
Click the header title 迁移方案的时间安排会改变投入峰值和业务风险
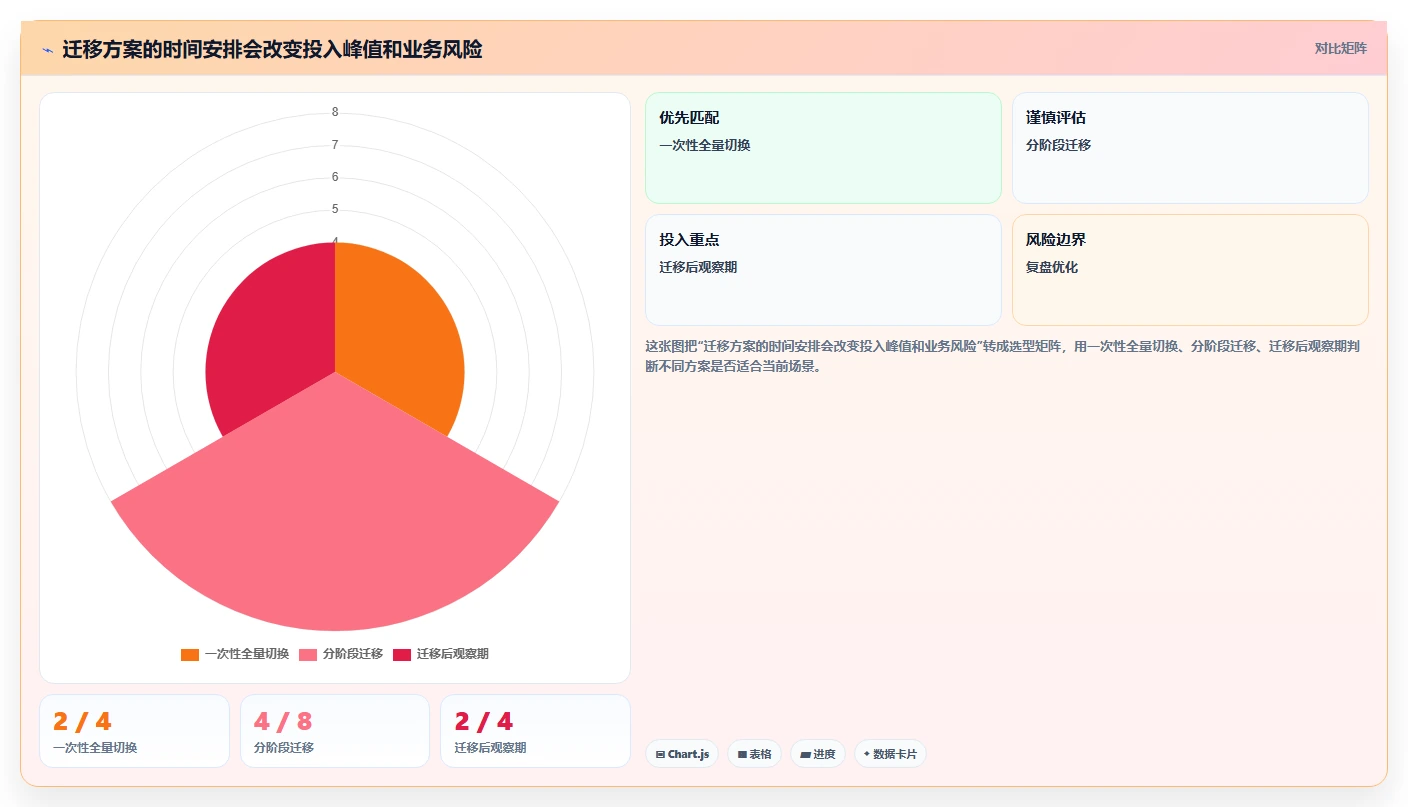[x=272, y=49]
